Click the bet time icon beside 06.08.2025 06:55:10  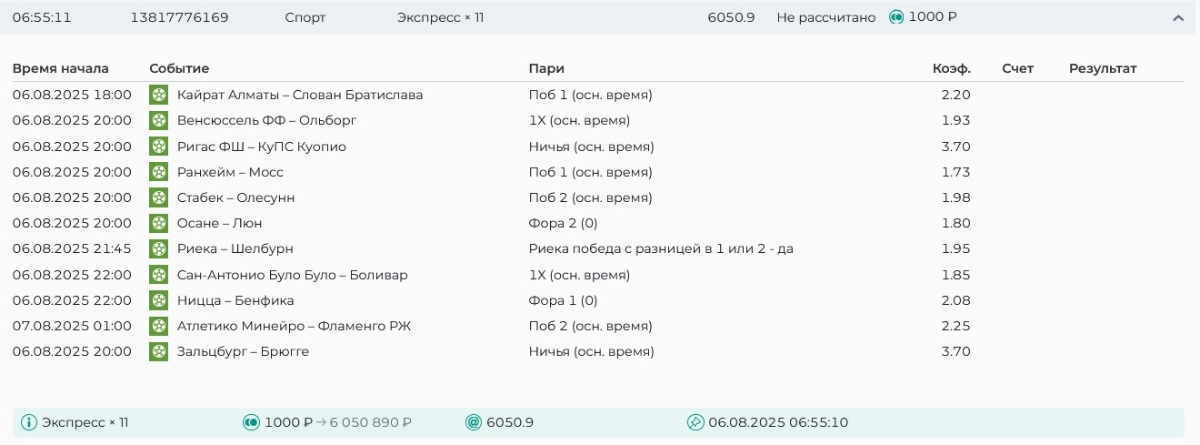(695, 423)
